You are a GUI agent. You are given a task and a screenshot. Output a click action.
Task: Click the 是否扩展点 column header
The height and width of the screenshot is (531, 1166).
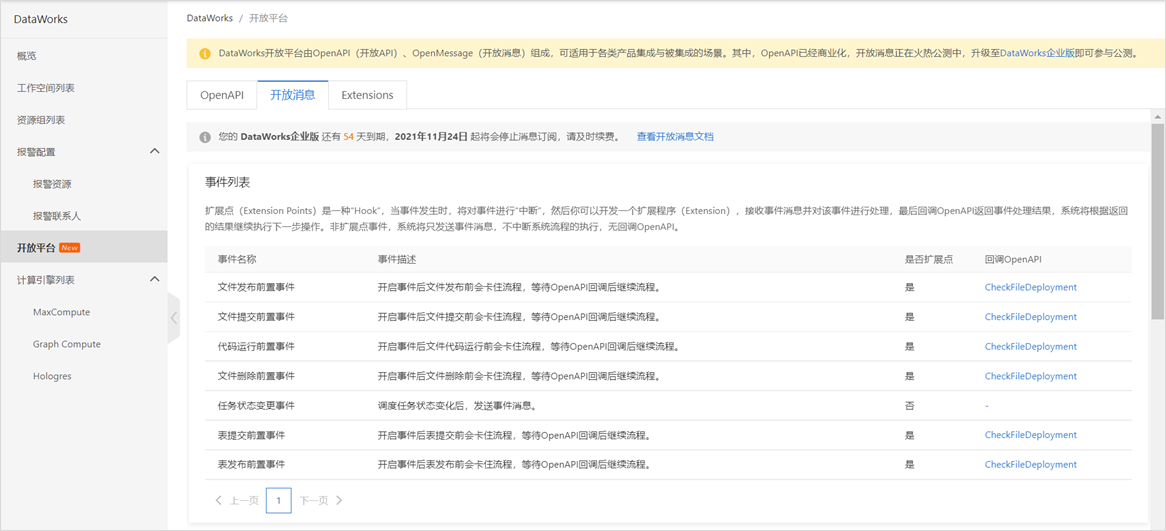929,259
